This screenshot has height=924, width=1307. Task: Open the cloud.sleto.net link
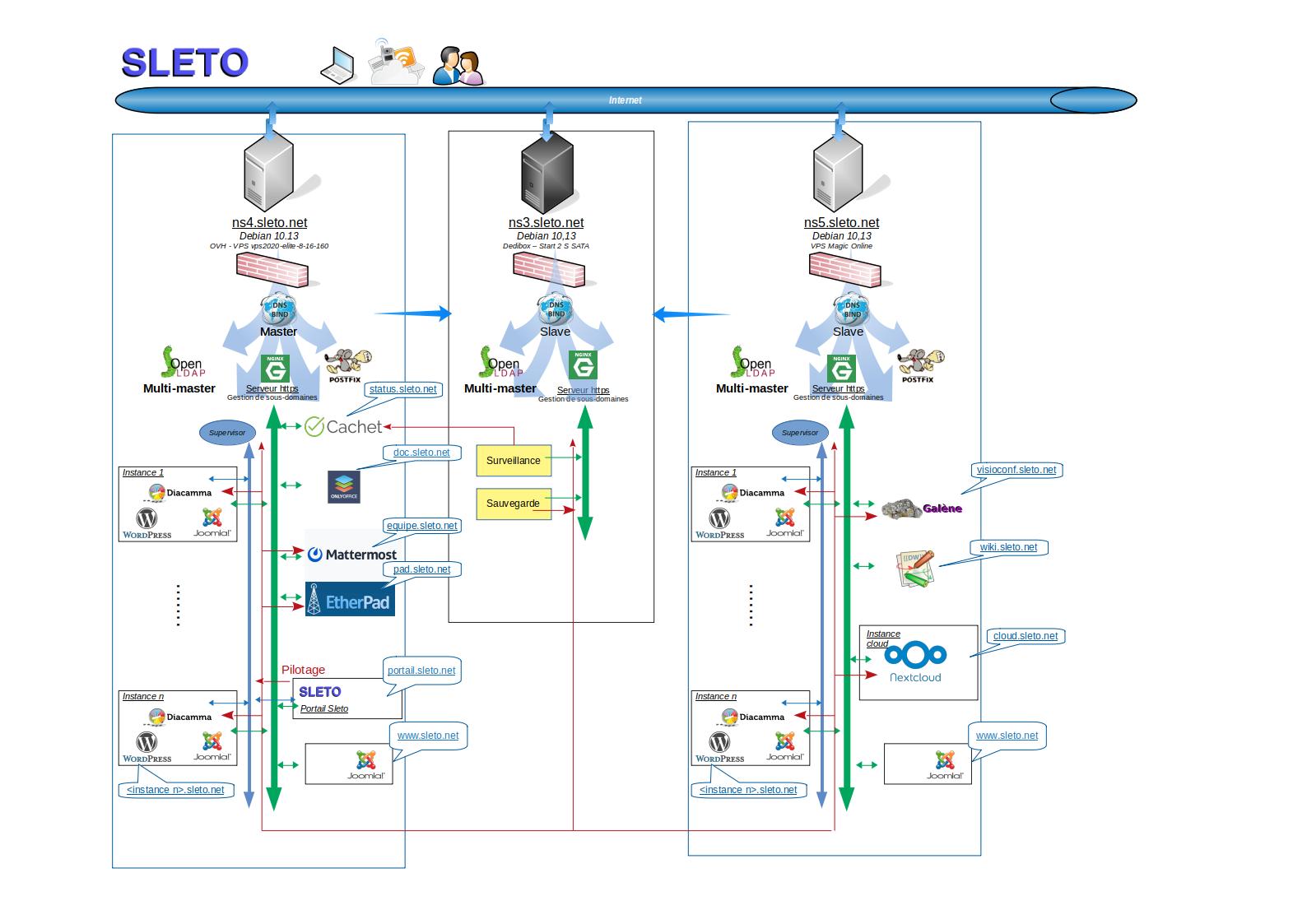(x=1025, y=636)
